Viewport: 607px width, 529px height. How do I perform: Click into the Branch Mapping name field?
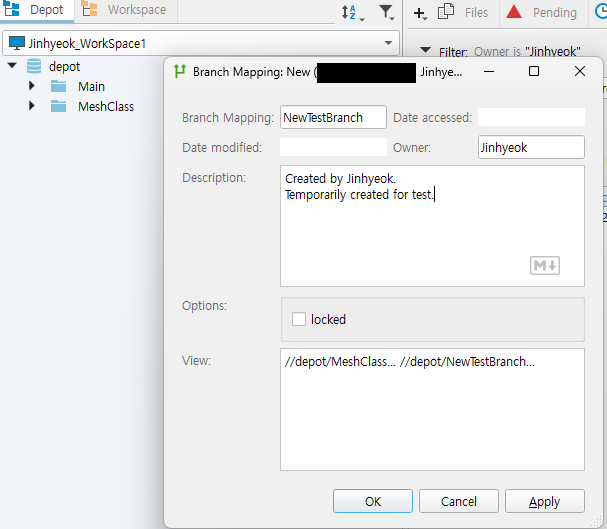coord(333,117)
